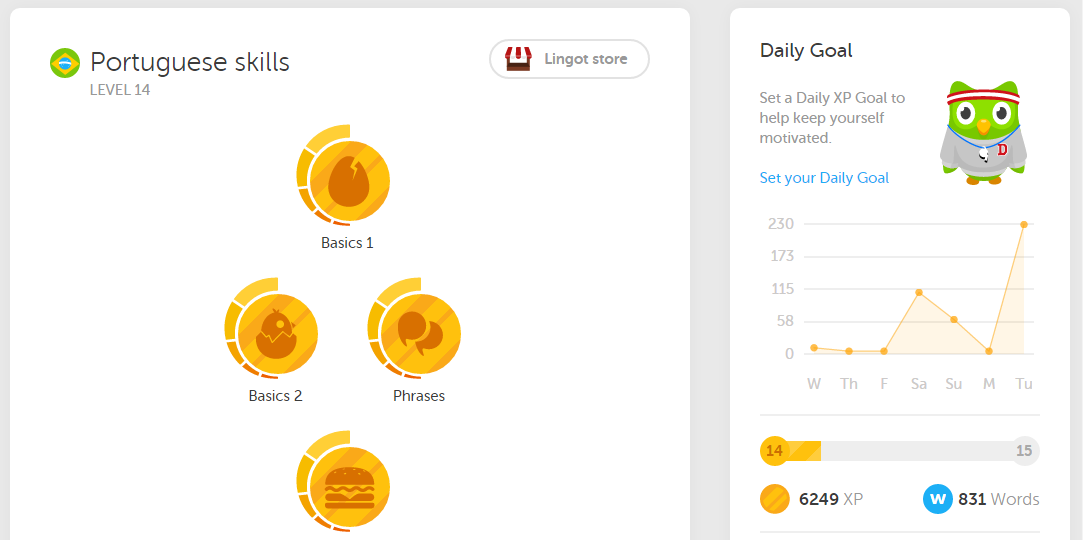Image resolution: width=1083 pixels, height=540 pixels.
Task: Open the Lingot store button
Action: click(570, 59)
